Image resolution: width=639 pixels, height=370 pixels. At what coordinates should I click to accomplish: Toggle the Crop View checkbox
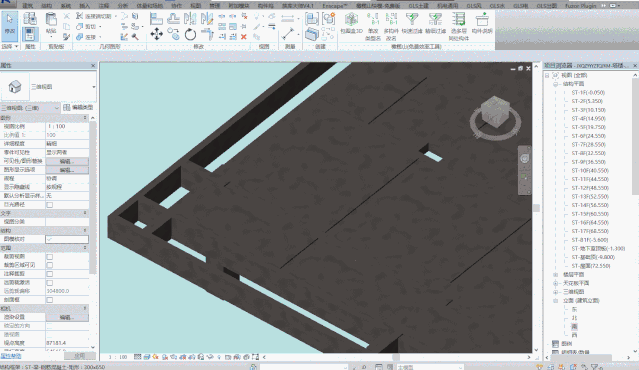50,257
